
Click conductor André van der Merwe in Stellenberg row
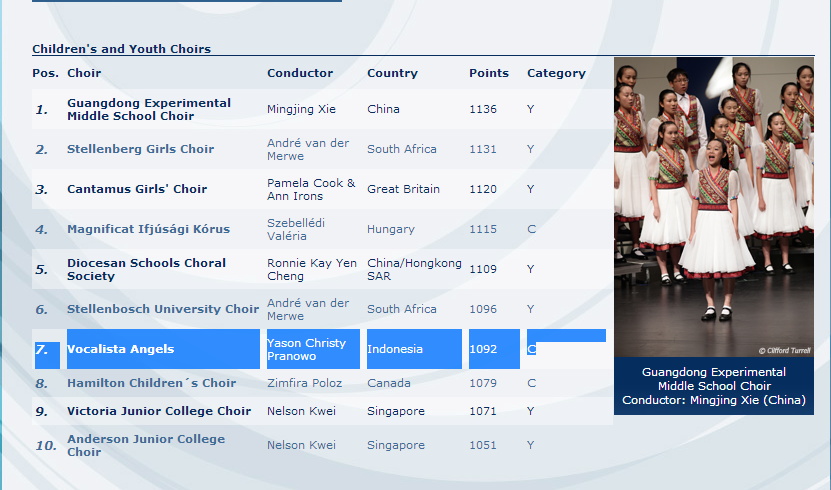(x=308, y=149)
